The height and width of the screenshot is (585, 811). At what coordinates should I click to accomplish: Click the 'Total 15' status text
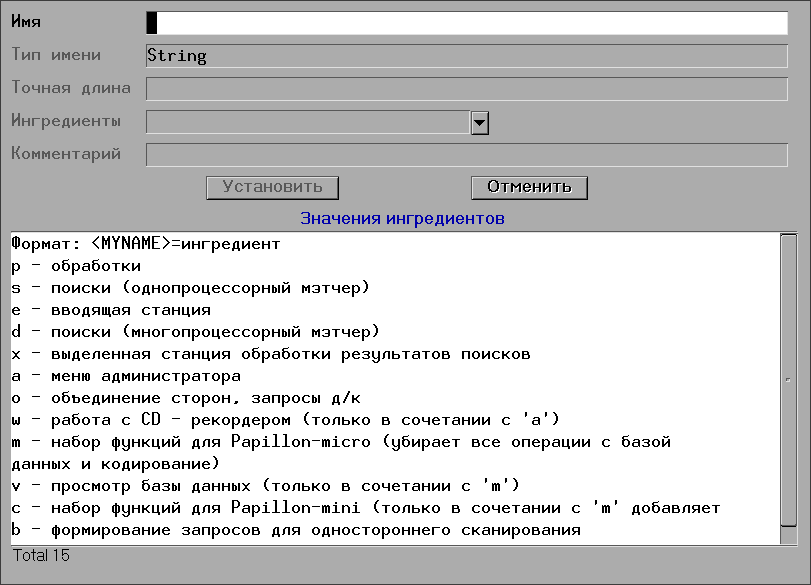coord(41,556)
